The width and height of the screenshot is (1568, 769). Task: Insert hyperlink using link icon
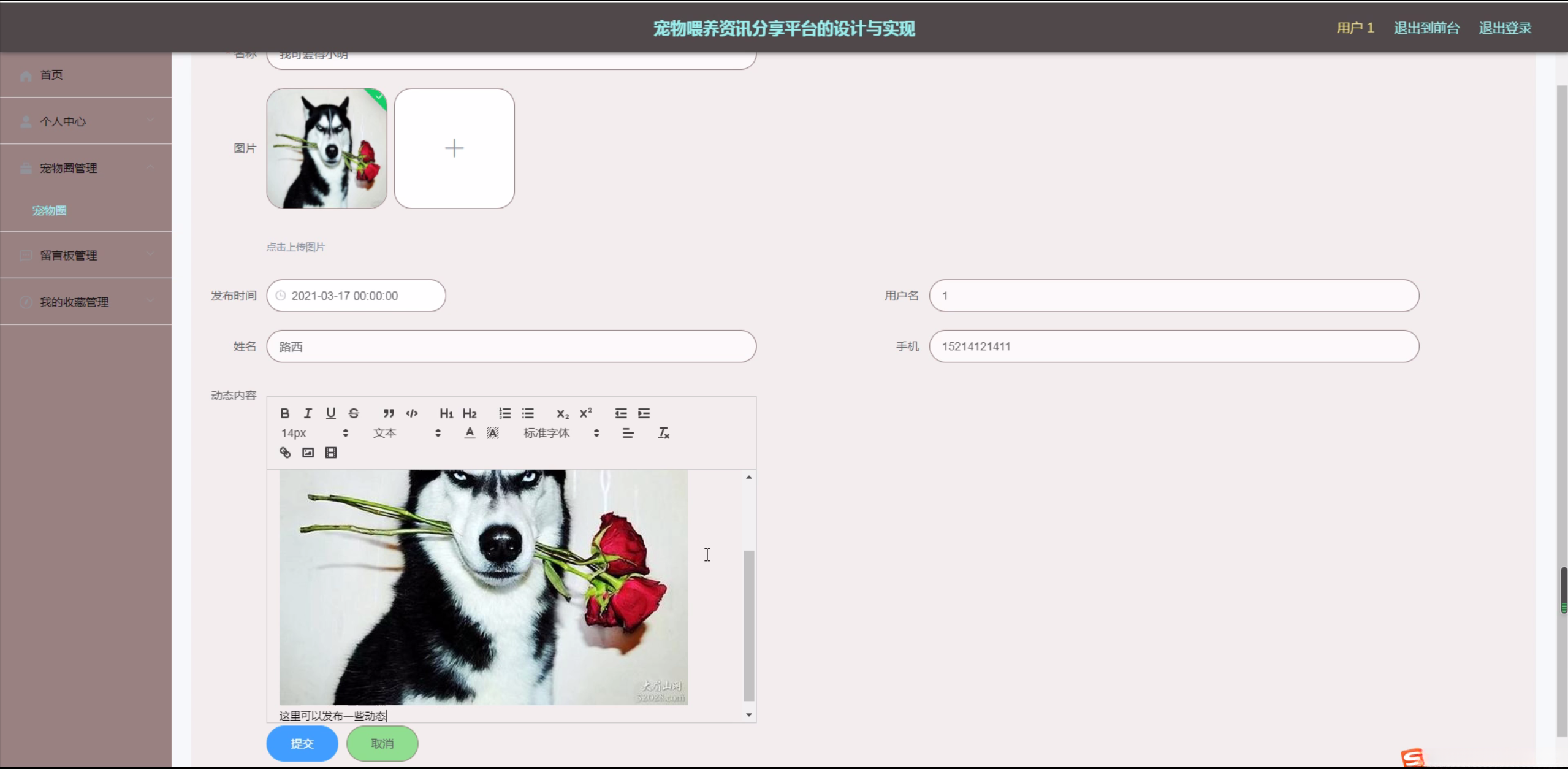(285, 453)
